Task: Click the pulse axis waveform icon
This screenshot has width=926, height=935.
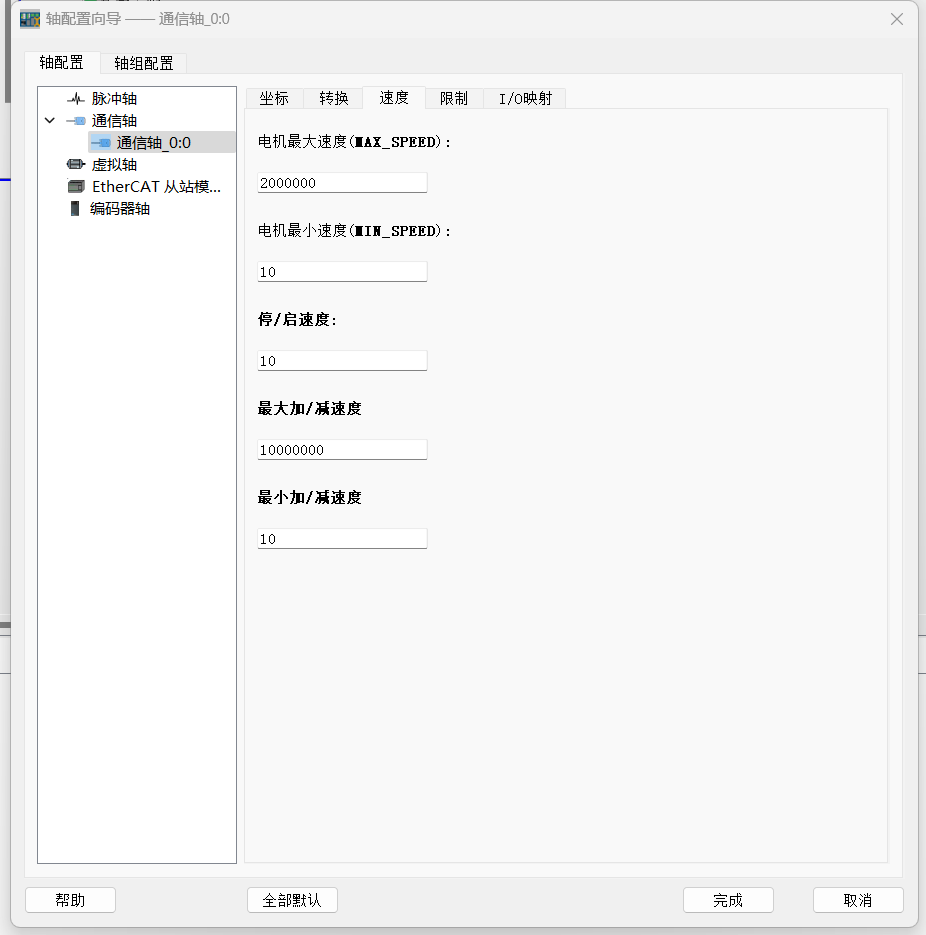Action: click(76, 98)
